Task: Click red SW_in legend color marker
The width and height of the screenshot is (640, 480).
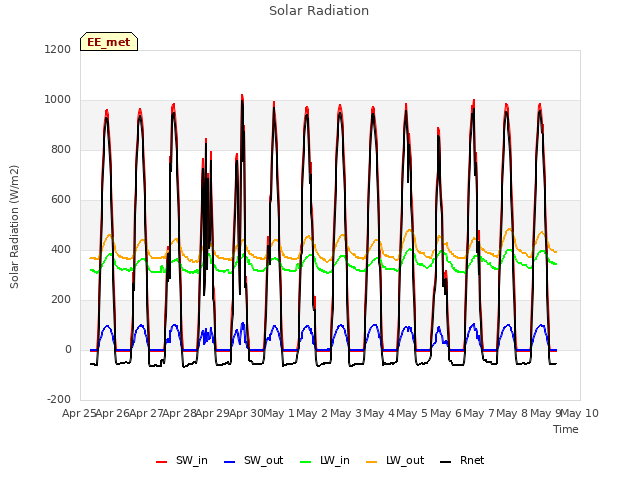Action: pyautogui.click(x=162, y=462)
